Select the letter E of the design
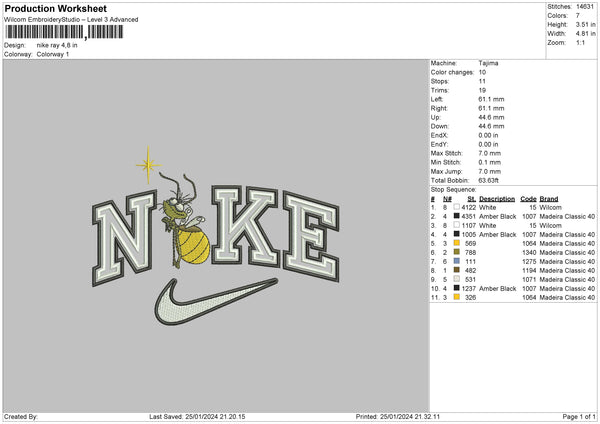The width and height of the screenshot is (600, 424). pos(311,236)
